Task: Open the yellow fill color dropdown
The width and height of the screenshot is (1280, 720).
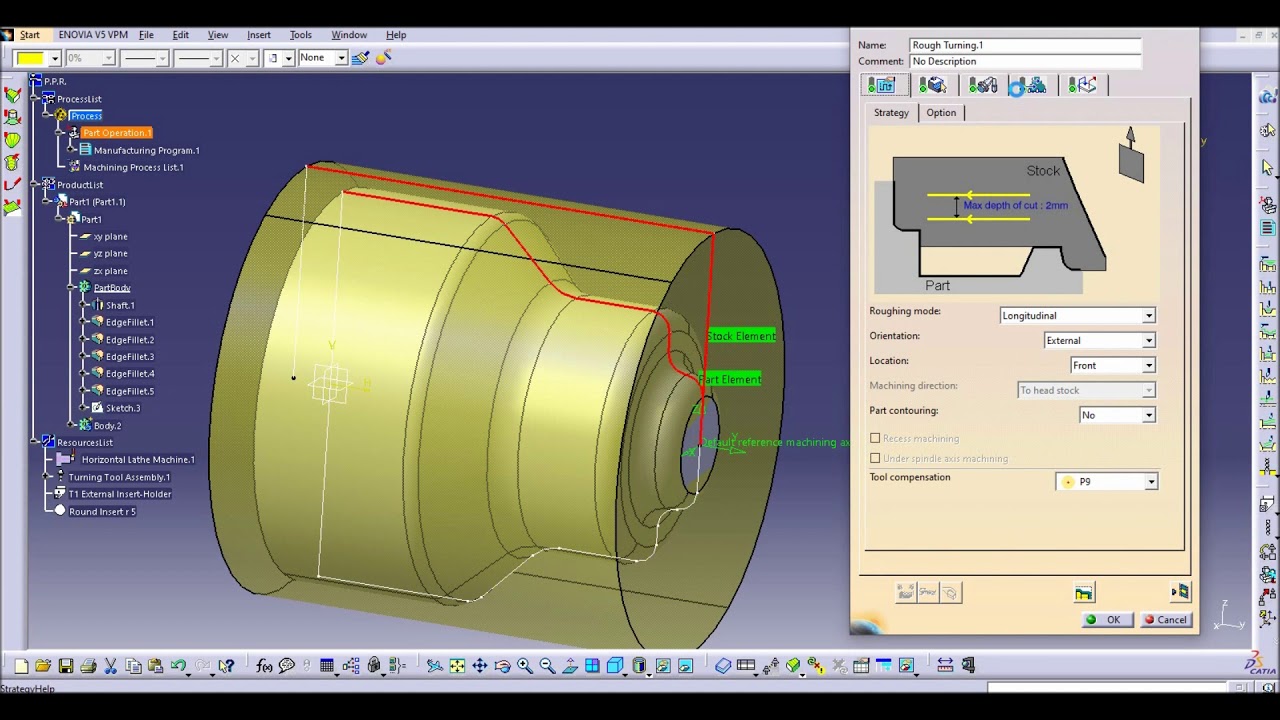Action: coord(55,58)
